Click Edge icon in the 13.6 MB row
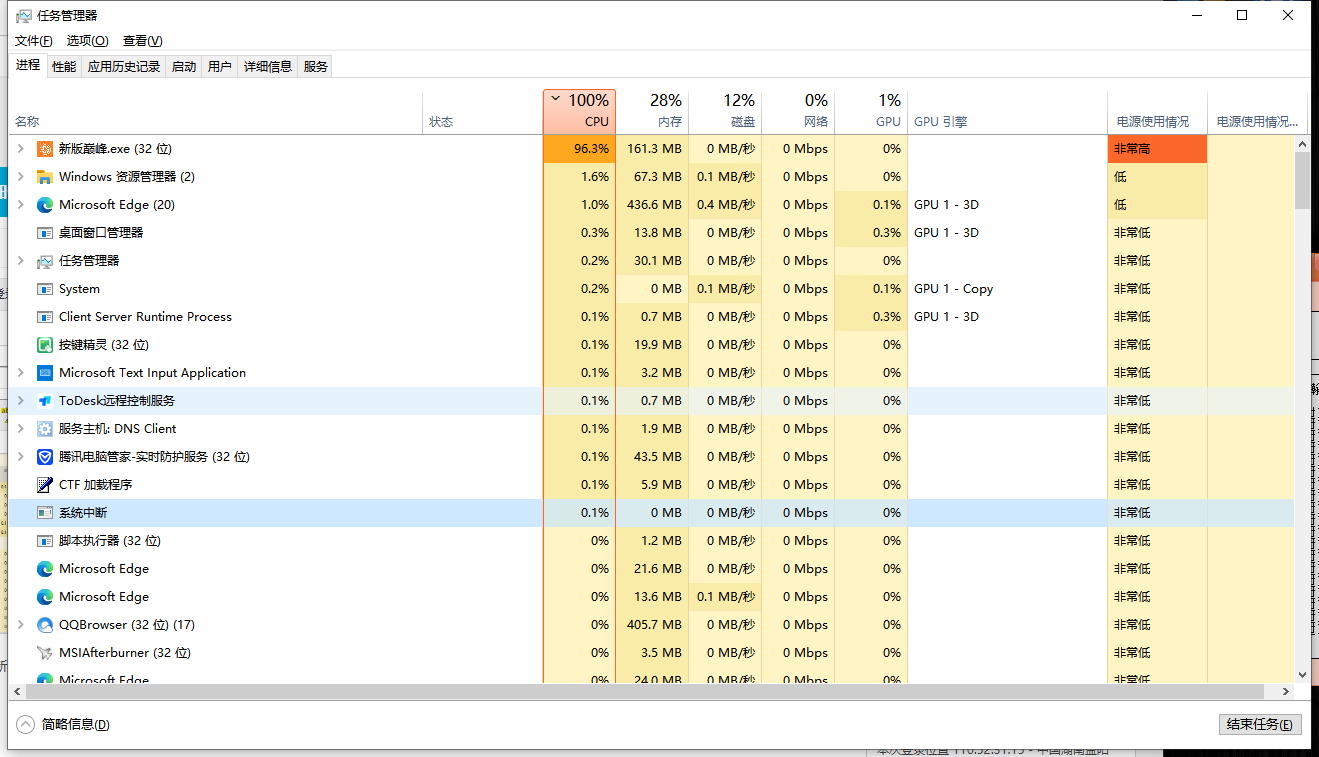 [x=44, y=597]
